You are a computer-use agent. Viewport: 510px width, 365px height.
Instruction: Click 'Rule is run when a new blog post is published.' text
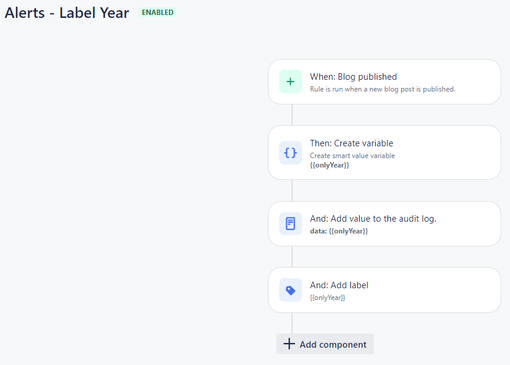(x=382, y=89)
